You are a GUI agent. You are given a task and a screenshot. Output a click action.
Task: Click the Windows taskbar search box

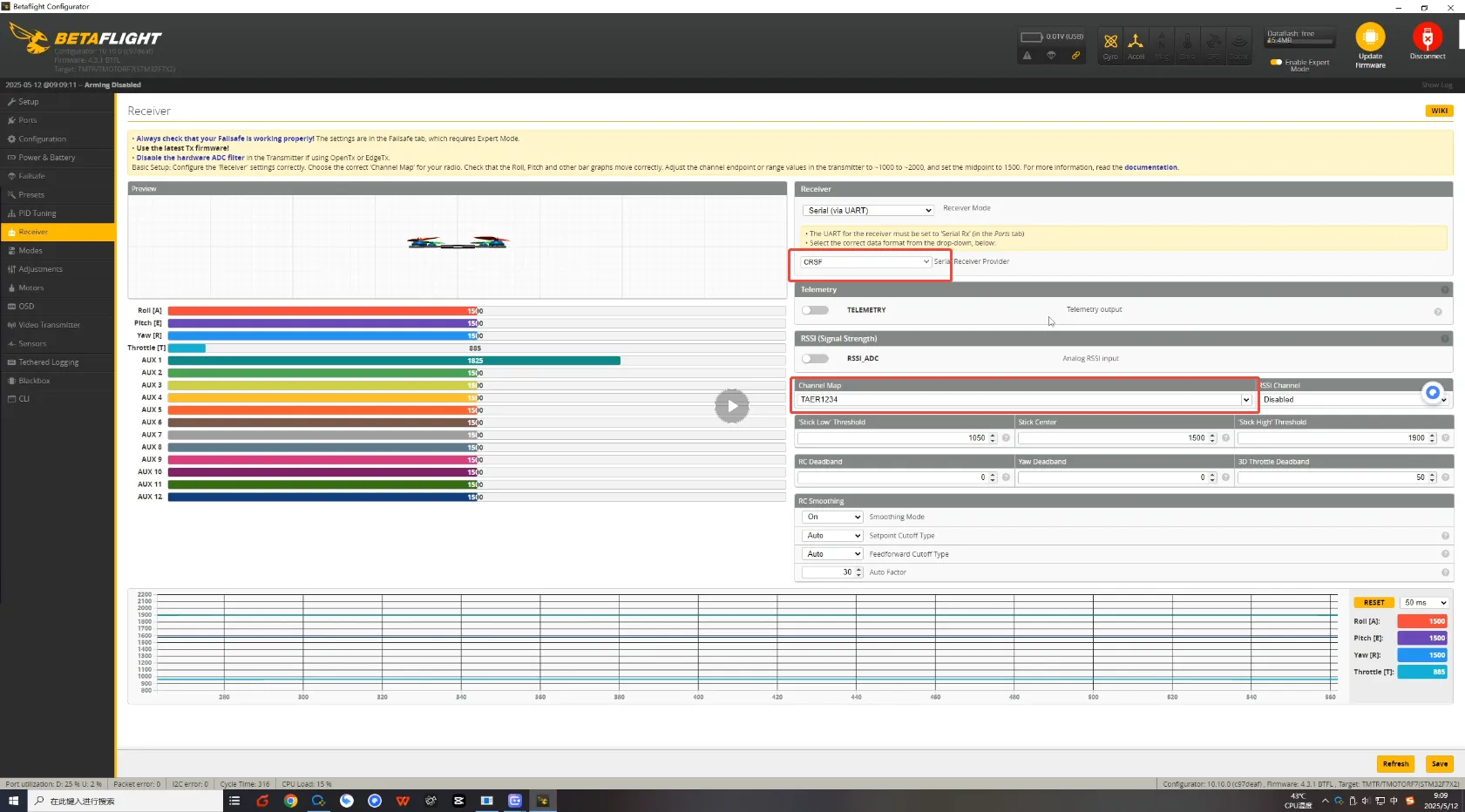point(126,801)
